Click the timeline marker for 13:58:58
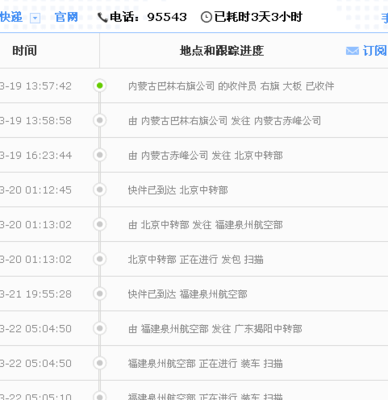388x400 pixels. pyautogui.click(x=100, y=120)
